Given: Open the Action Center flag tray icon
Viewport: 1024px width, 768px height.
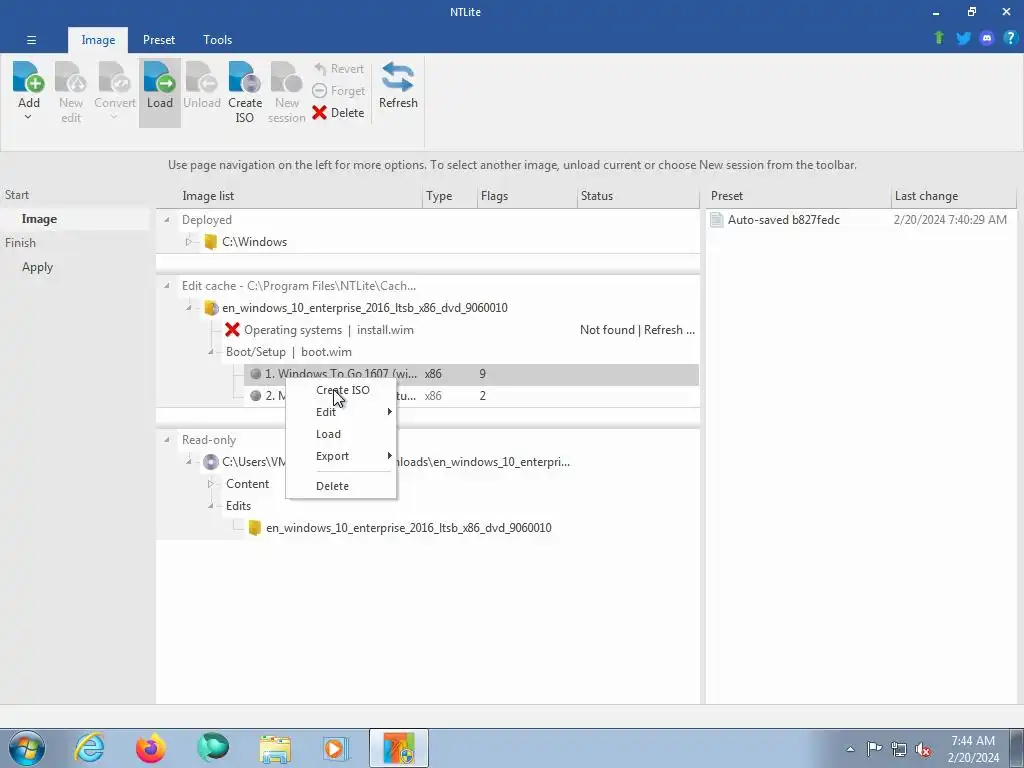Looking at the screenshot, I should (874, 748).
